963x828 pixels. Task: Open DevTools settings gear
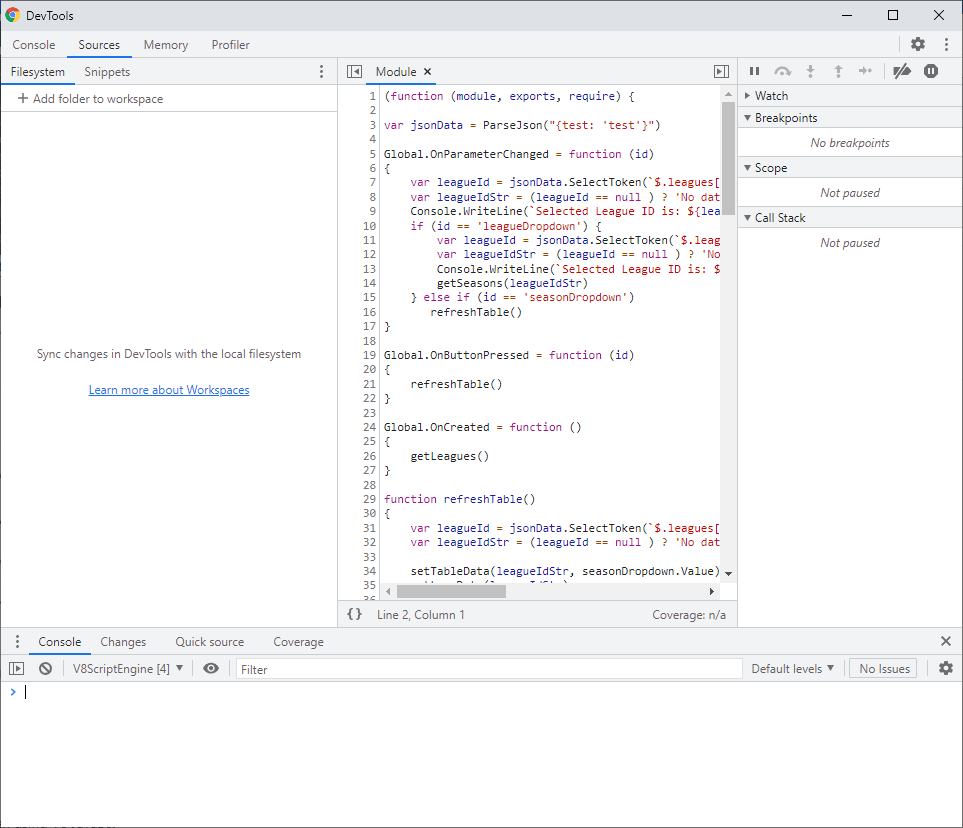918,44
